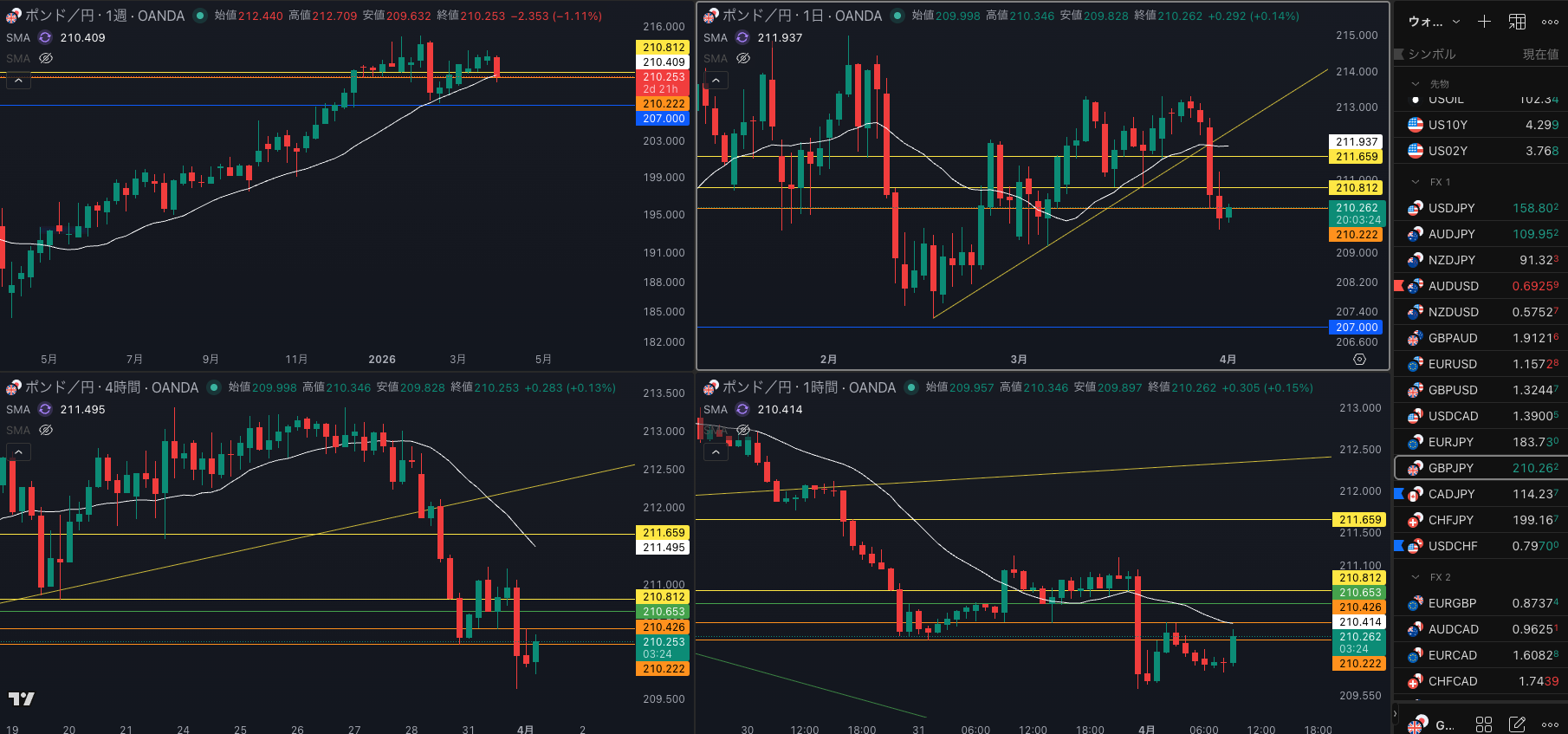
Task: Unhide the second SMA on the daily chart
Action: click(x=743, y=58)
